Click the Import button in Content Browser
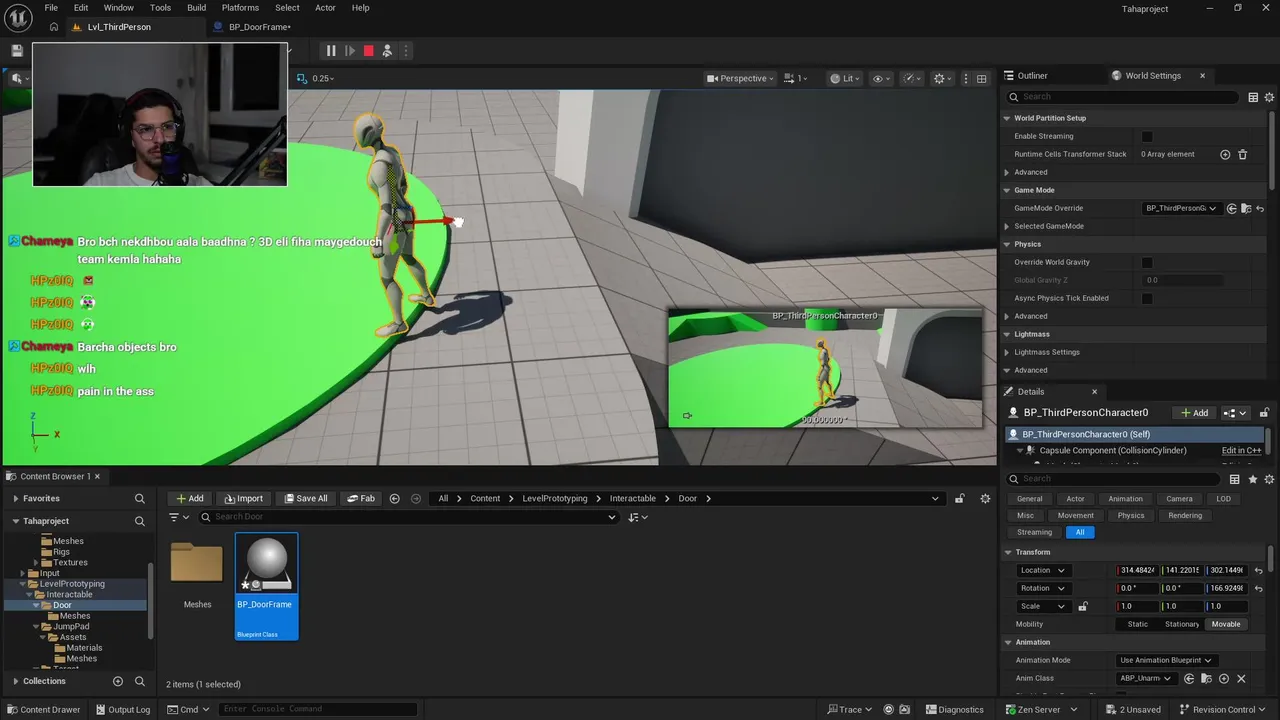Screen dimensions: 1280x720 pyautogui.click(x=244, y=498)
